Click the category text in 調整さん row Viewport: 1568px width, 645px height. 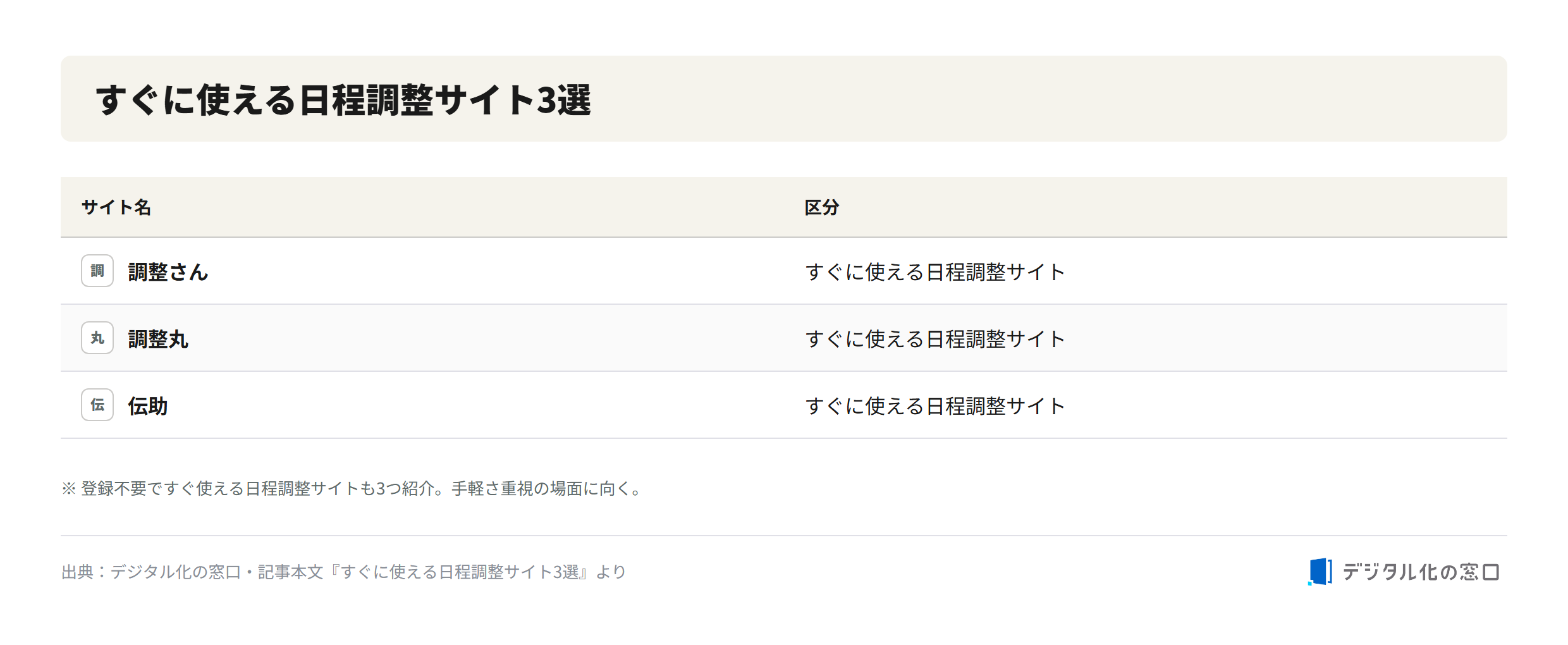tap(936, 272)
